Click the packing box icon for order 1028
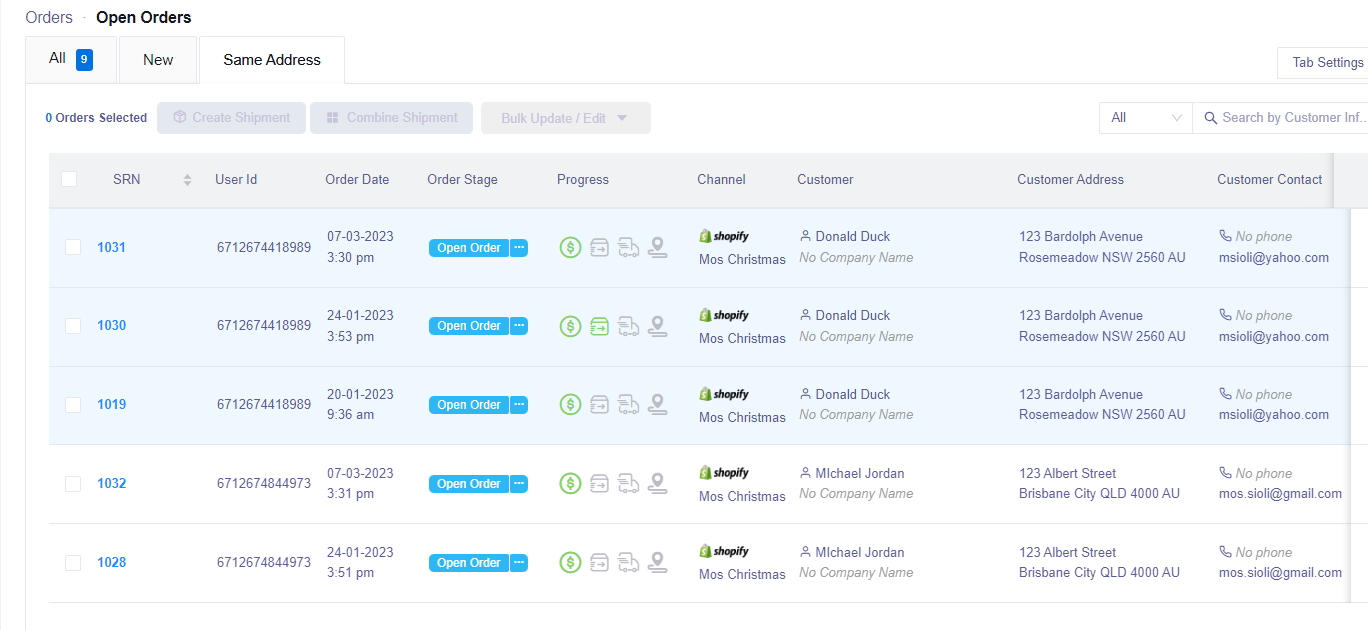1368x630 pixels. 599,563
